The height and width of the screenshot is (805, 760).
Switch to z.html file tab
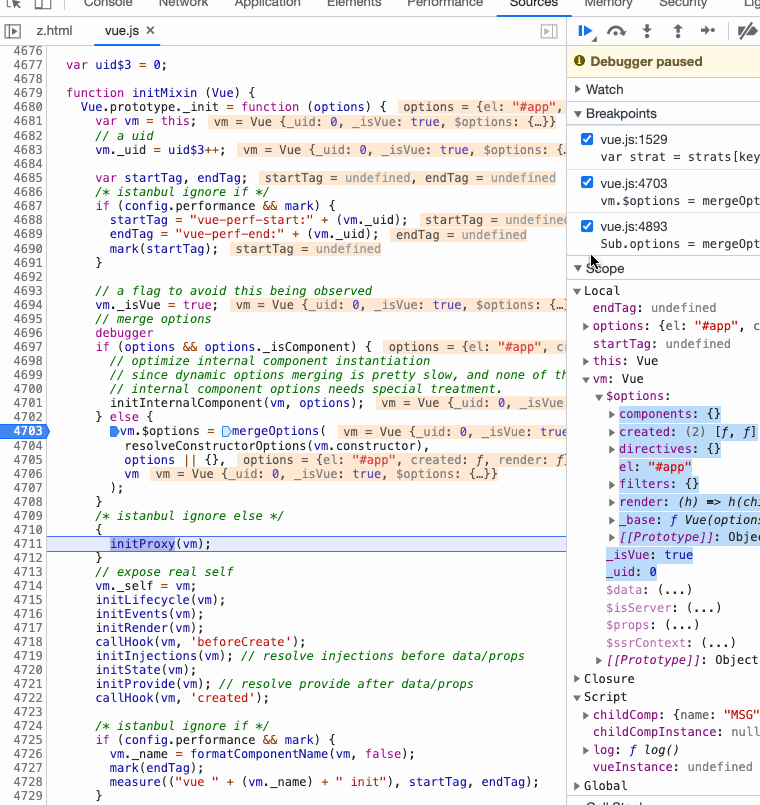(x=54, y=31)
